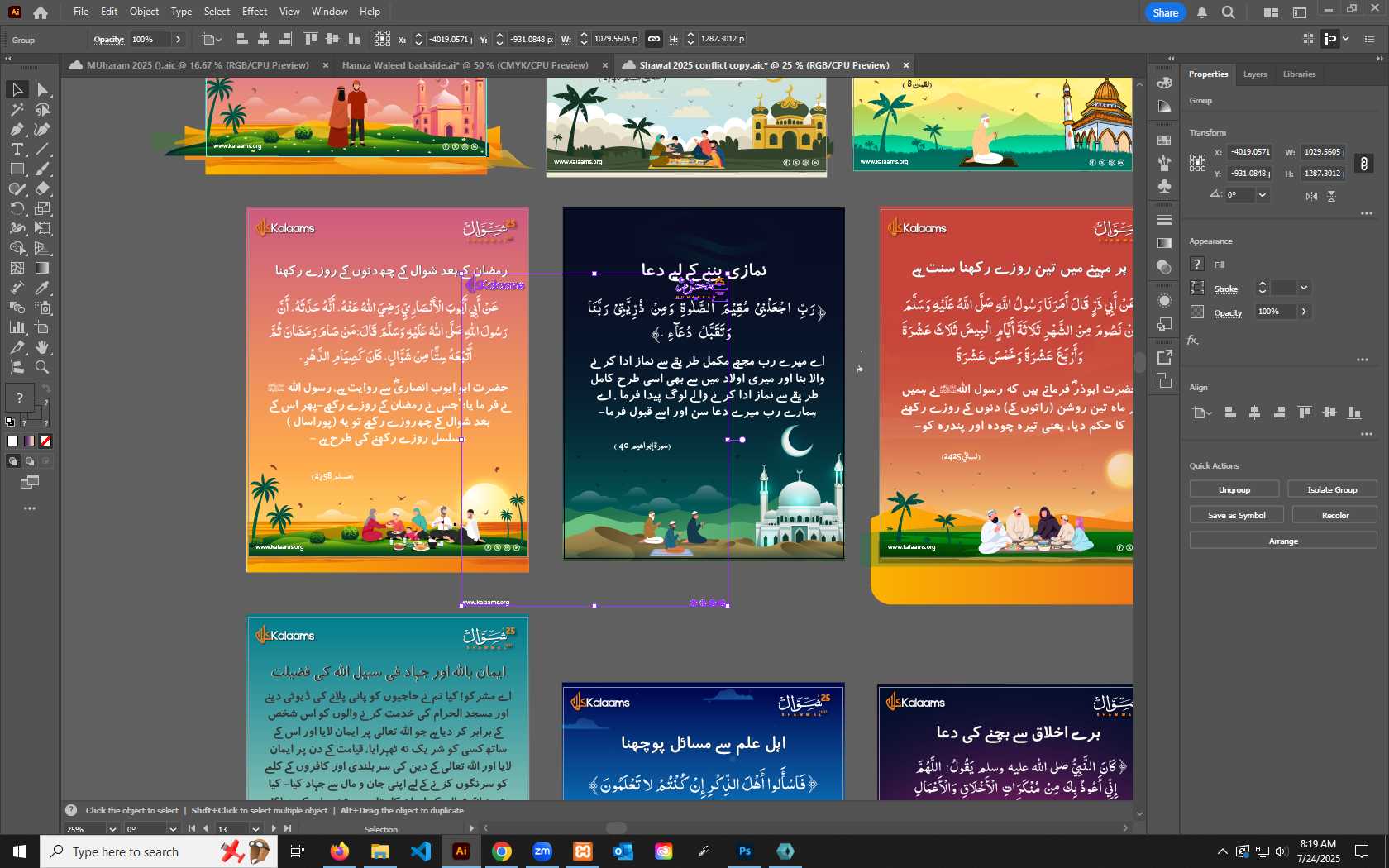This screenshot has width=1389, height=868.
Task: Choose the Eyedropper tool
Action: click(43, 288)
